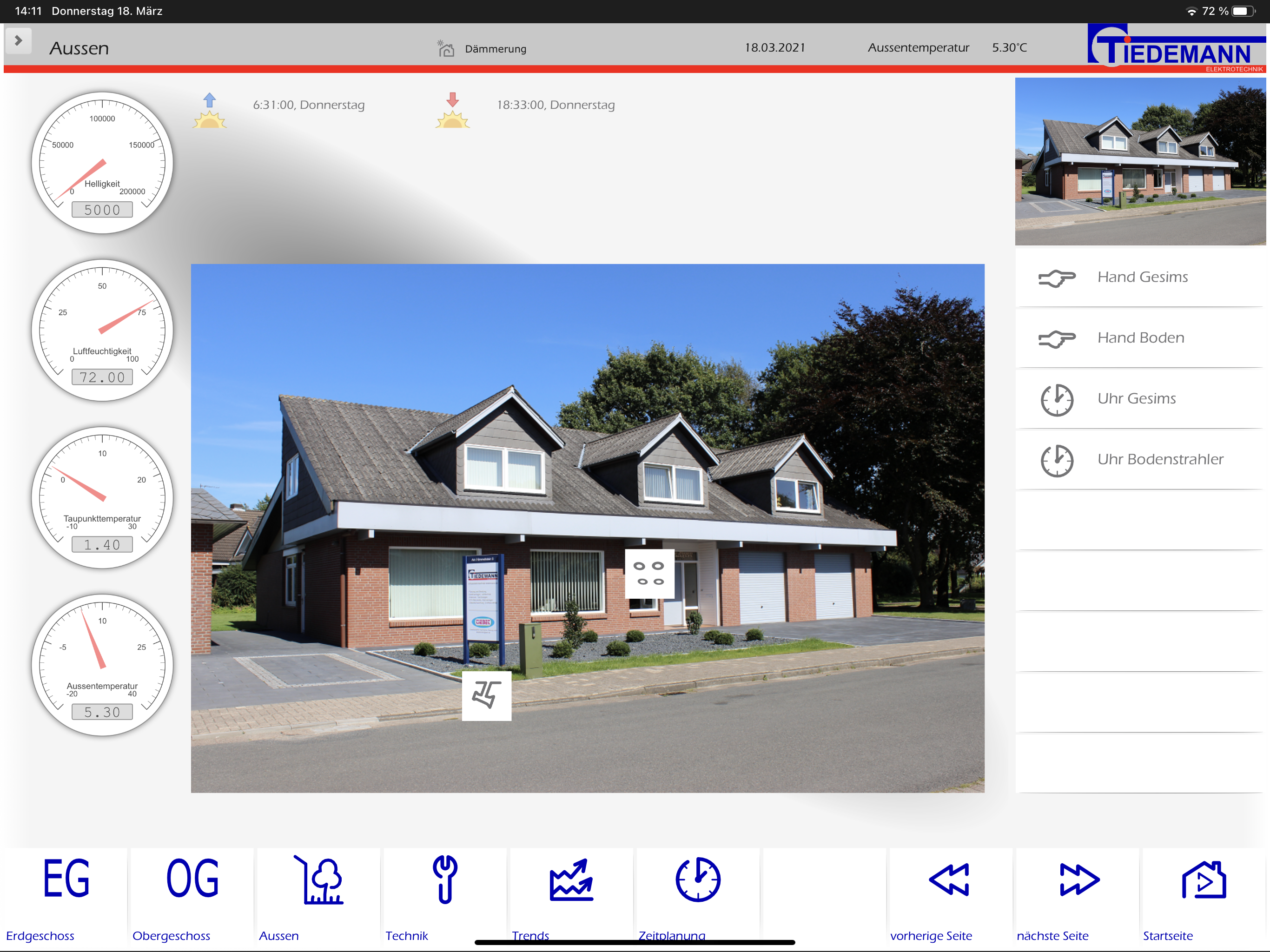The image size is (1270, 952).
Task: Click the Helligkeit value field 5000
Action: pyautogui.click(x=102, y=210)
